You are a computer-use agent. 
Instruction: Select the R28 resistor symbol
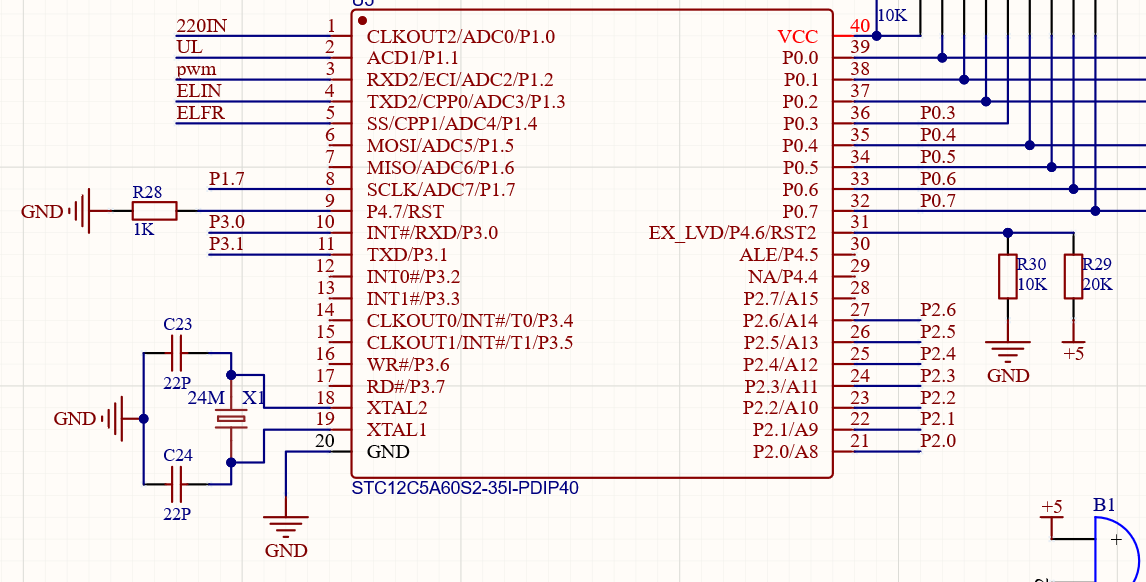point(154,211)
